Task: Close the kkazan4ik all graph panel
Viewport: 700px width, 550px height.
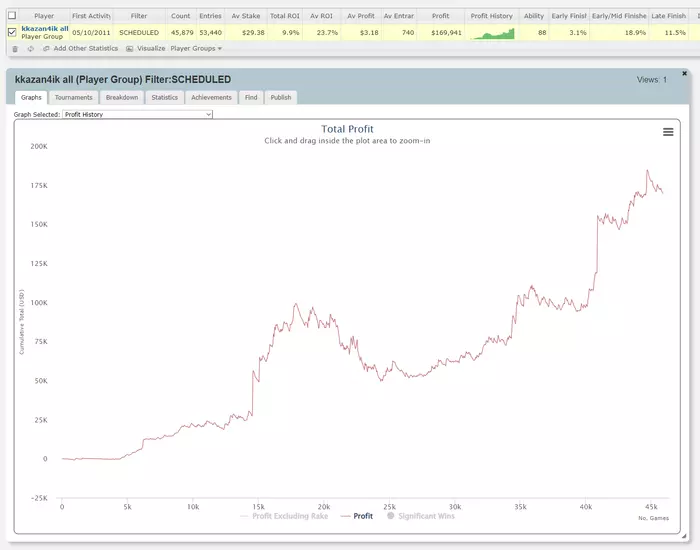Action: pos(684,73)
